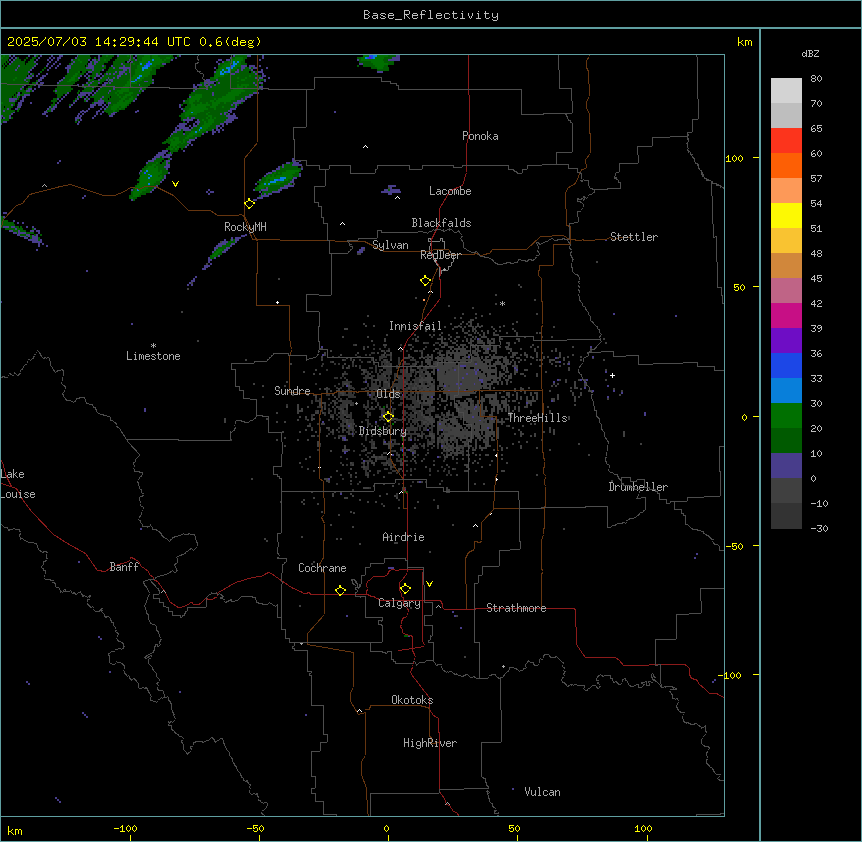
Task: Click the light gray 80 dBZ swatch
Action: 786,90
